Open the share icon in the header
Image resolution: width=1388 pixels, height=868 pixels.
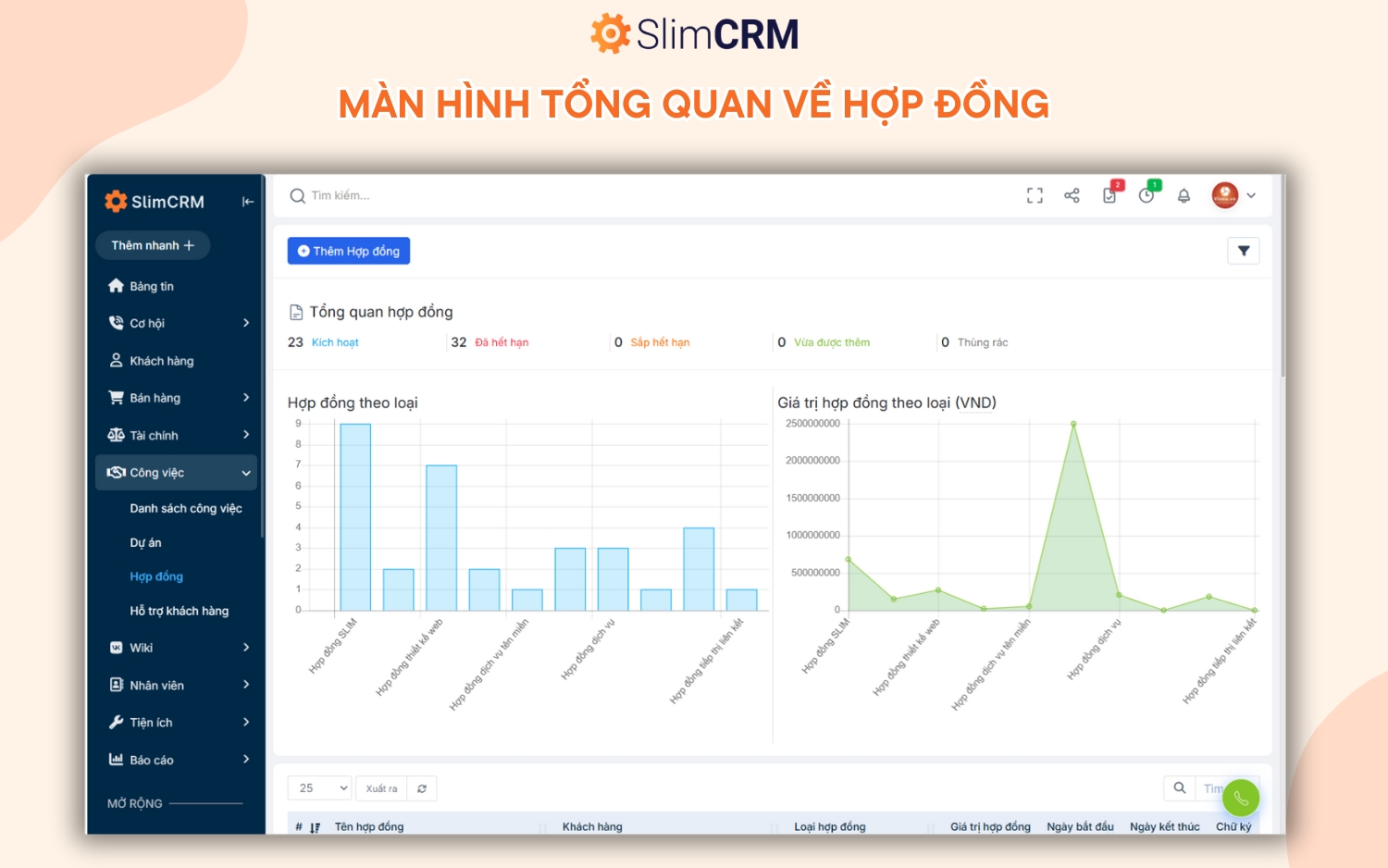[x=1072, y=195]
